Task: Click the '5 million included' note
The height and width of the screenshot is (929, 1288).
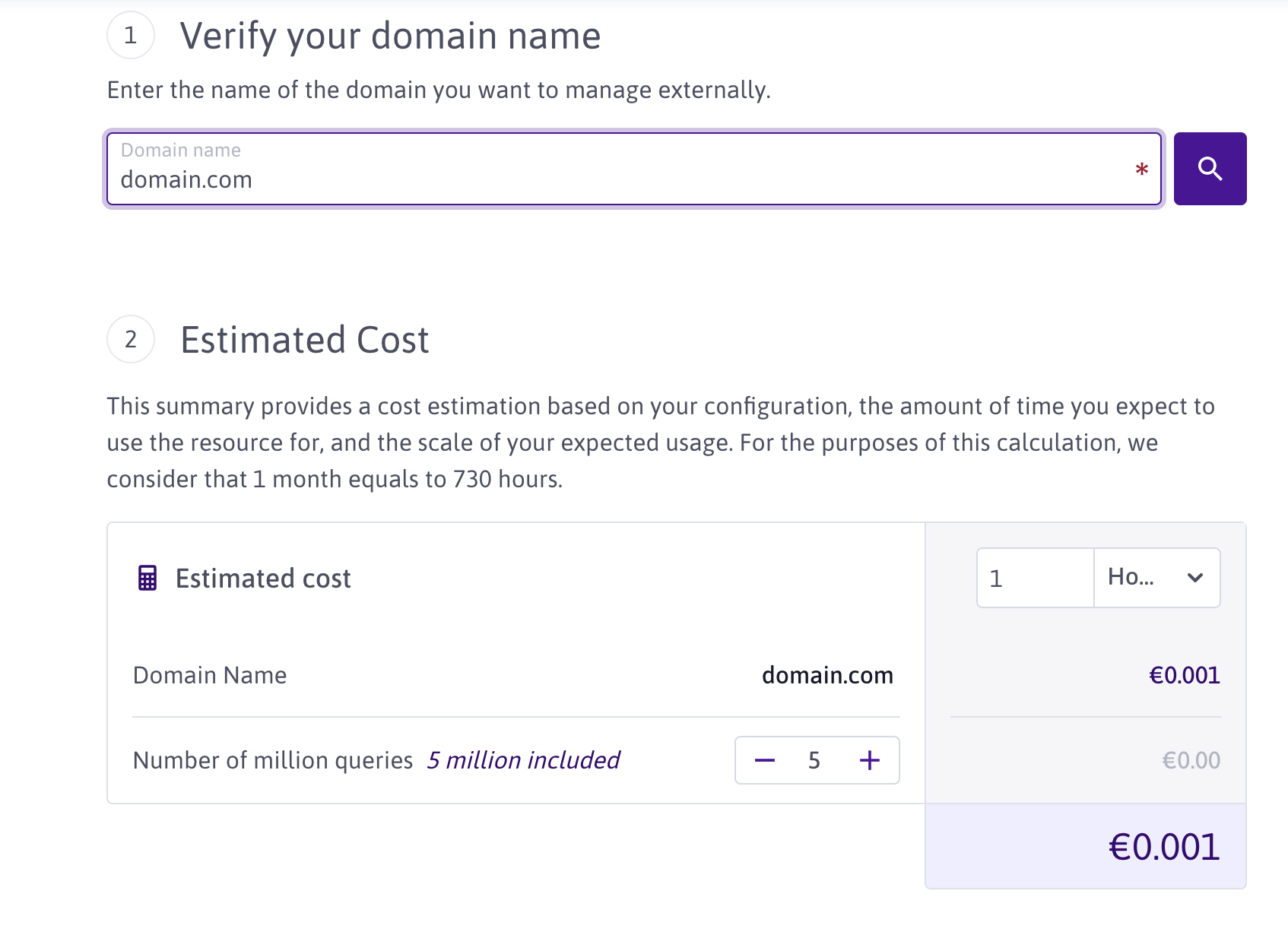Action: 523,760
